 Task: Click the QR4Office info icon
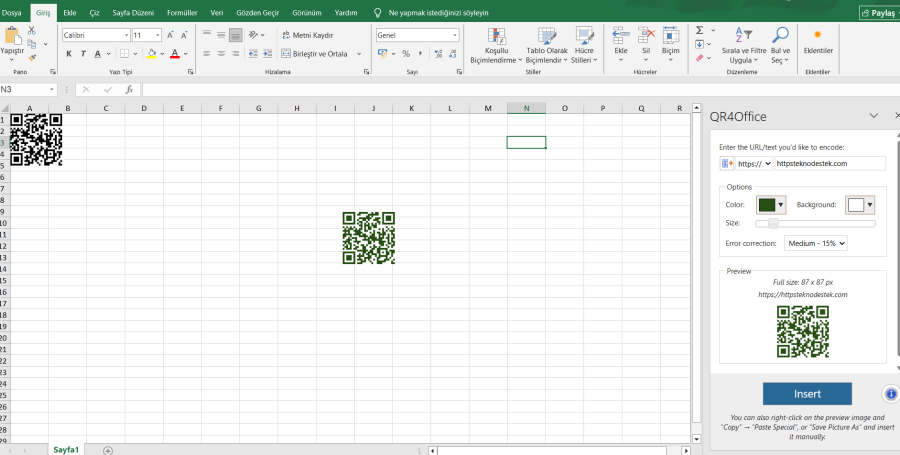(x=891, y=394)
